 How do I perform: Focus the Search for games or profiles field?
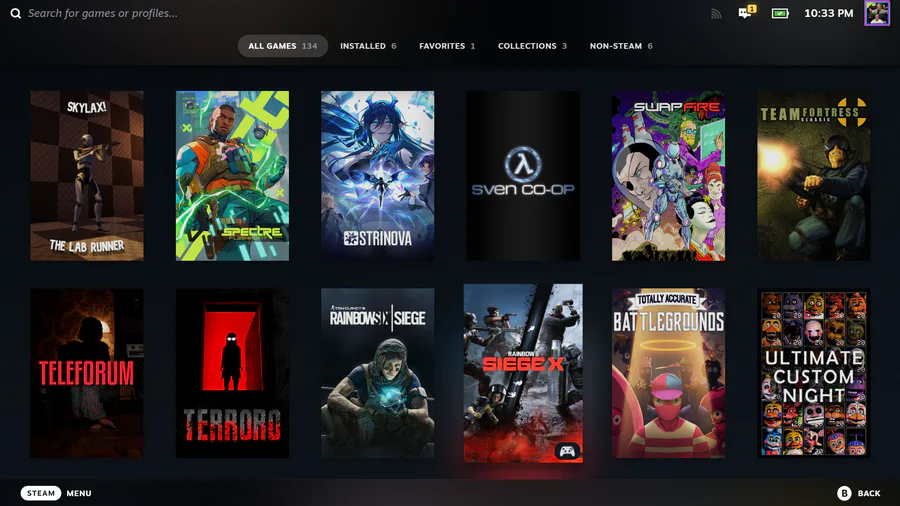(103, 13)
